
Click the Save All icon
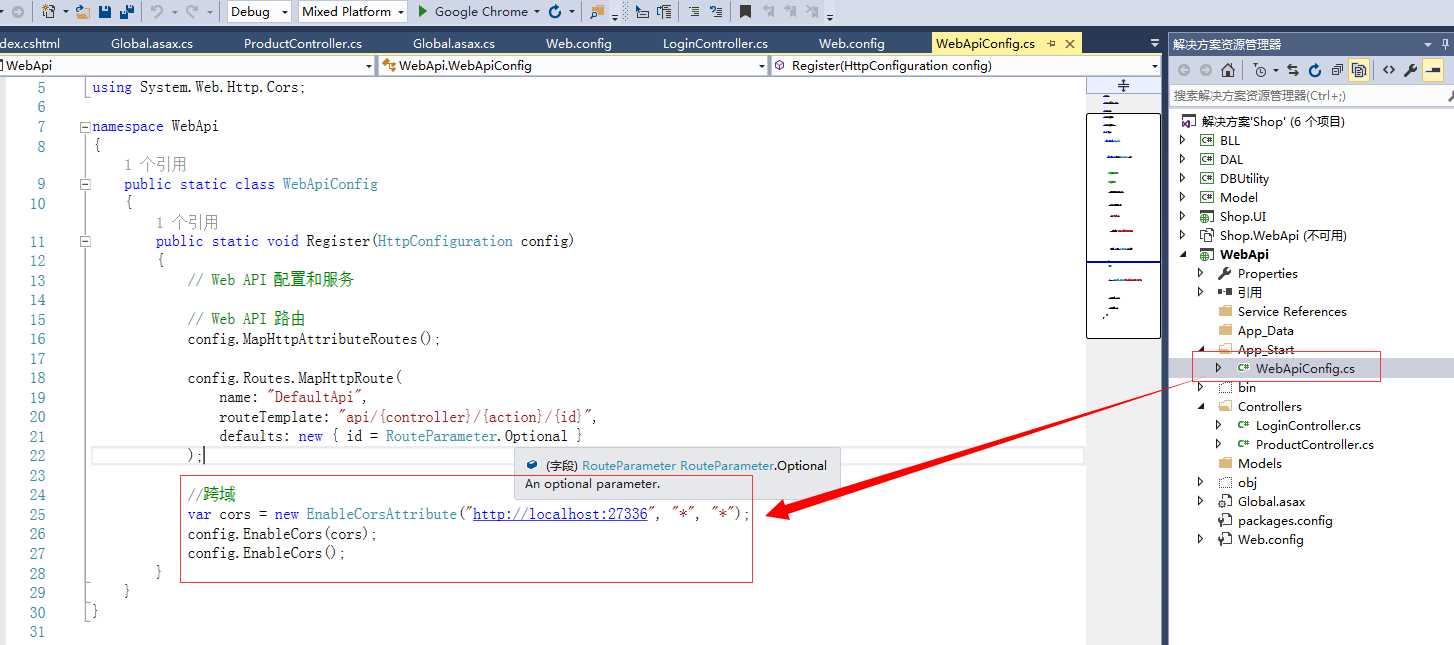127,12
